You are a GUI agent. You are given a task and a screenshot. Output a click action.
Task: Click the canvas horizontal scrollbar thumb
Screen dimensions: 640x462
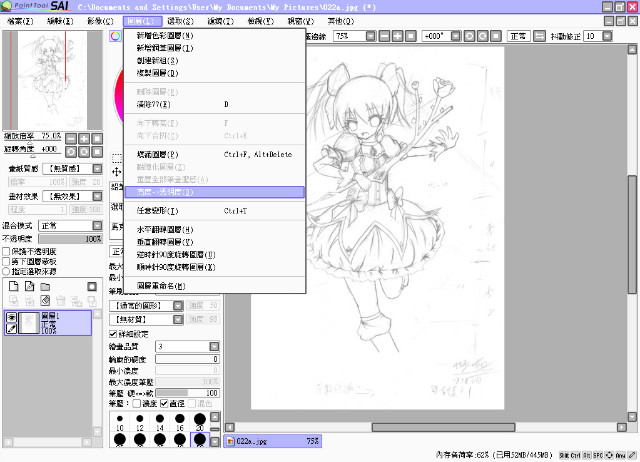click(443, 427)
